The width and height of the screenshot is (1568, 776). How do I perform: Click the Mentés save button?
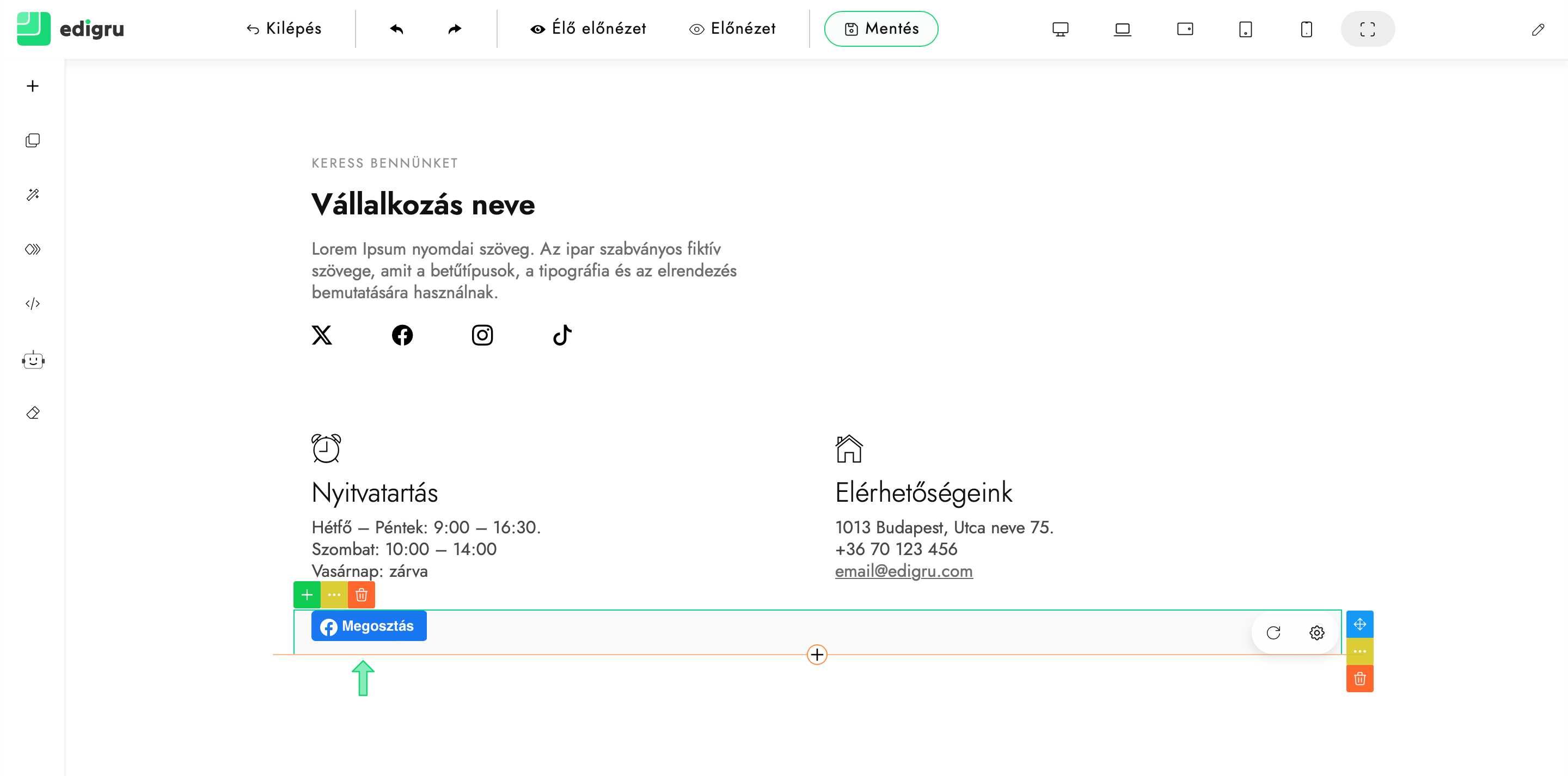tap(881, 29)
